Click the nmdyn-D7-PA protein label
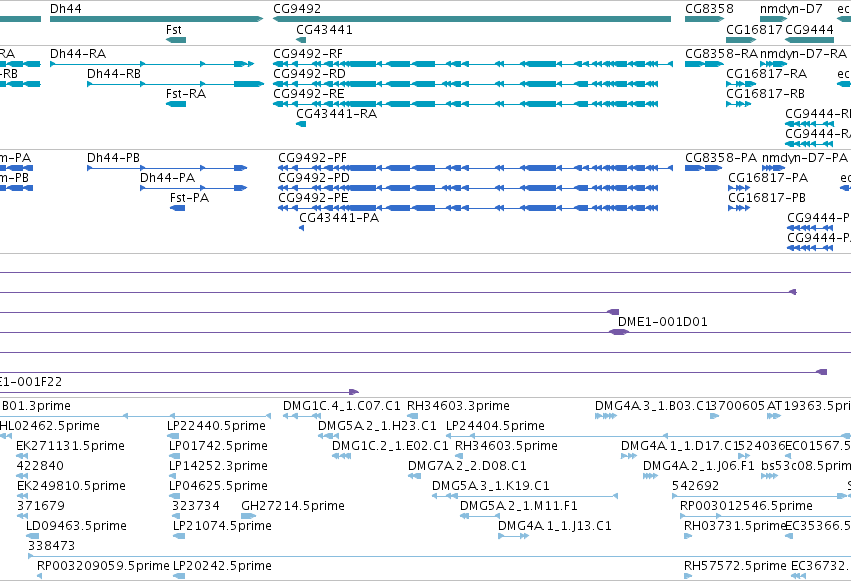The height and width of the screenshot is (581, 851). point(804,158)
